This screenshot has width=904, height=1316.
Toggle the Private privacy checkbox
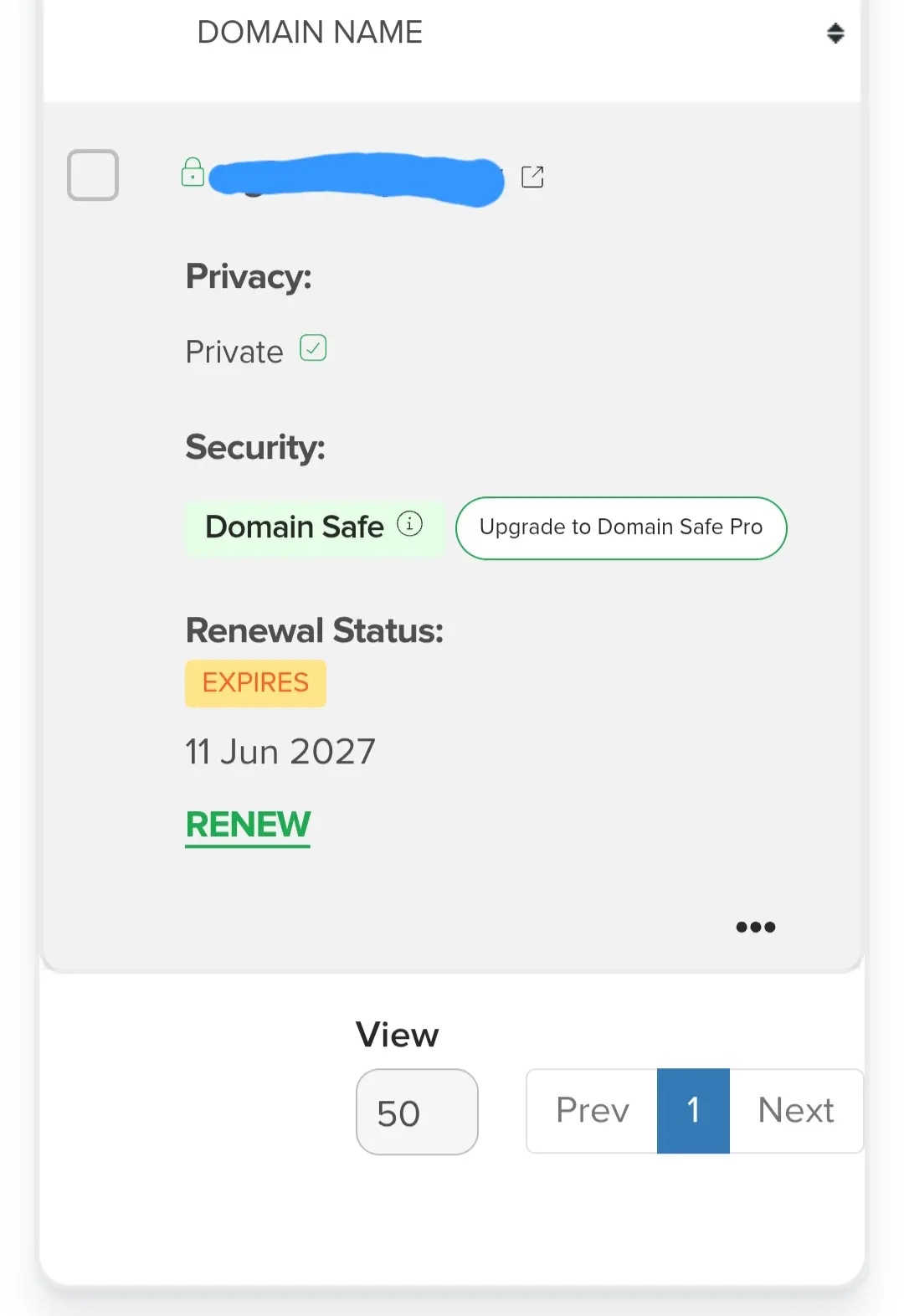[x=313, y=348]
